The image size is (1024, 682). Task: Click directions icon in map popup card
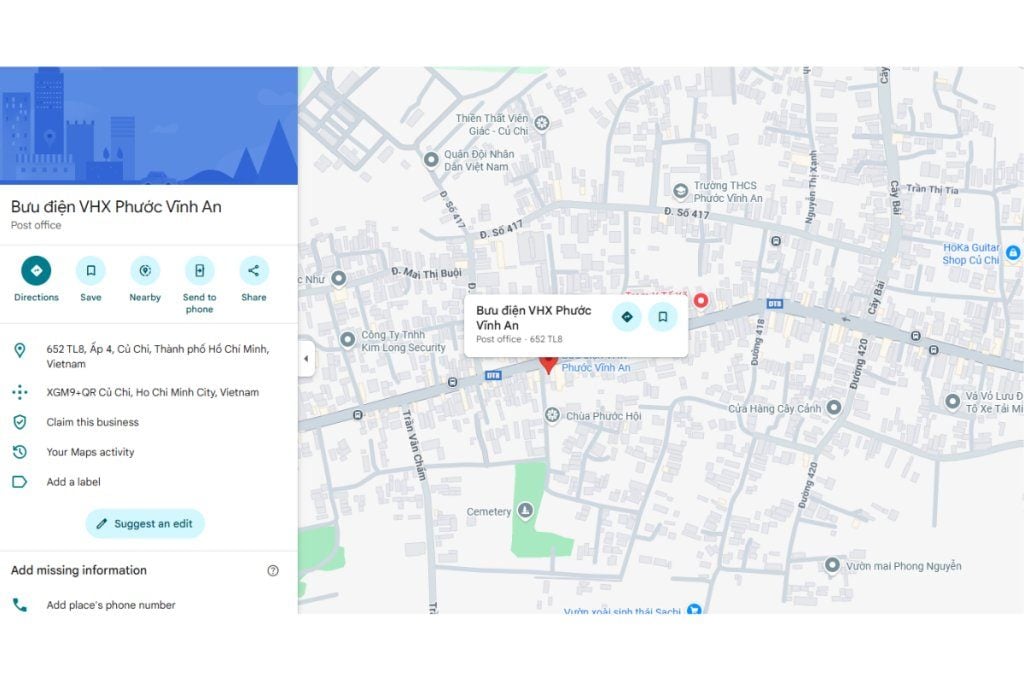pyautogui.click(x=627, y=317)
